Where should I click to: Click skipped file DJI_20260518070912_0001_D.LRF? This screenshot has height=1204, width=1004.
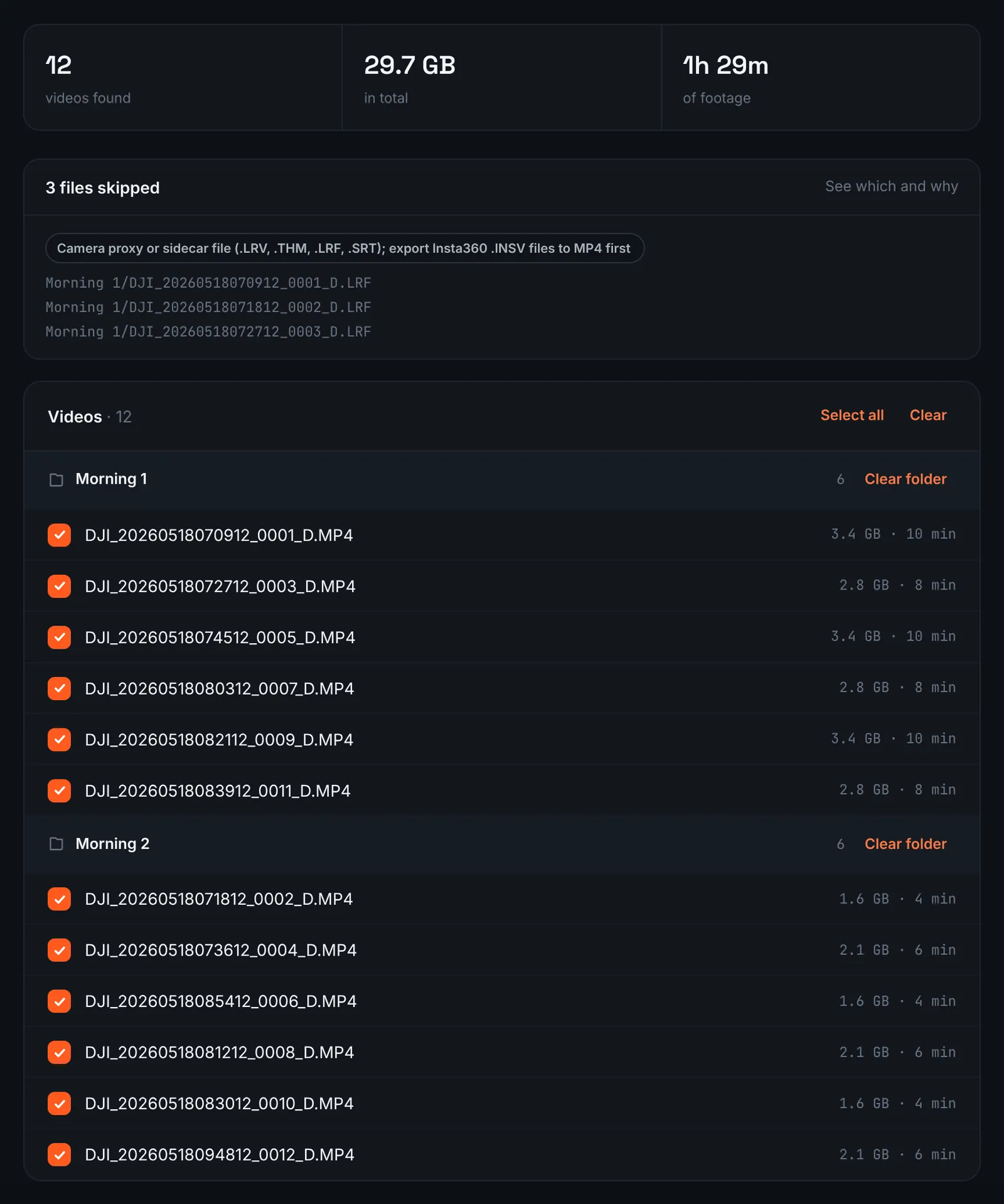(208, 283)
